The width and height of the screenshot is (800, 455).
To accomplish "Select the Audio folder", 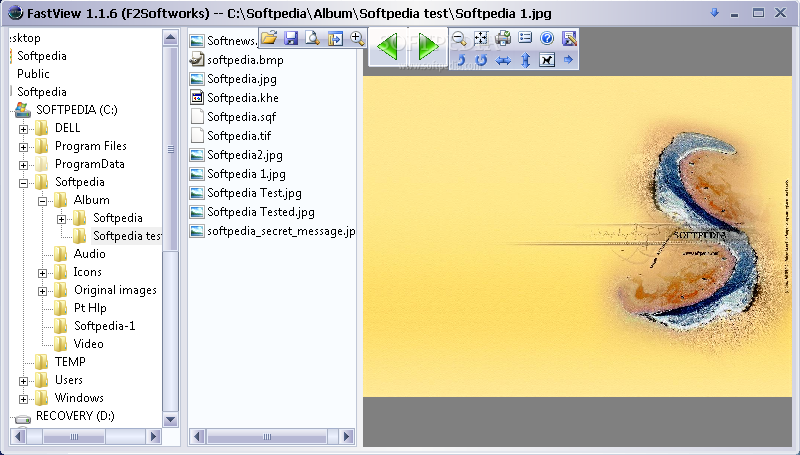I will pos(89,254).
